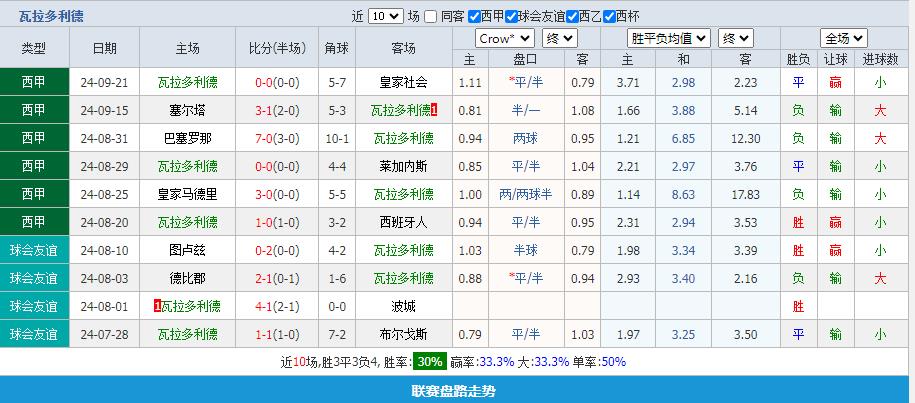Click the 瓦拉多利德 team title heading
This screenshot has width=915, height=403.
[52, 16]
